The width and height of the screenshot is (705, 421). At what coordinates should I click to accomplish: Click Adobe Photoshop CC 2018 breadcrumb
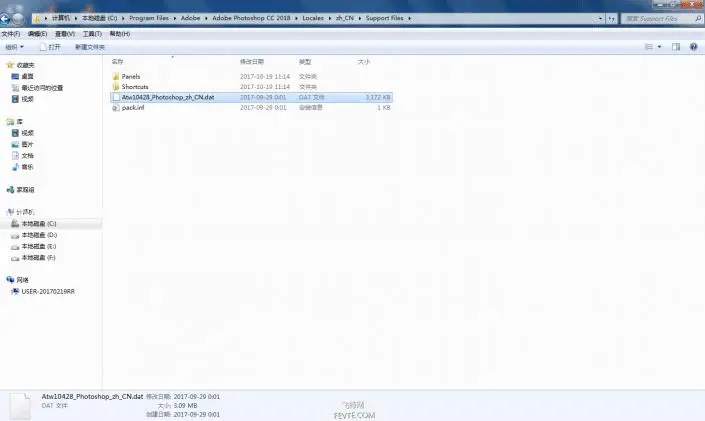click(x=251, y=18)
